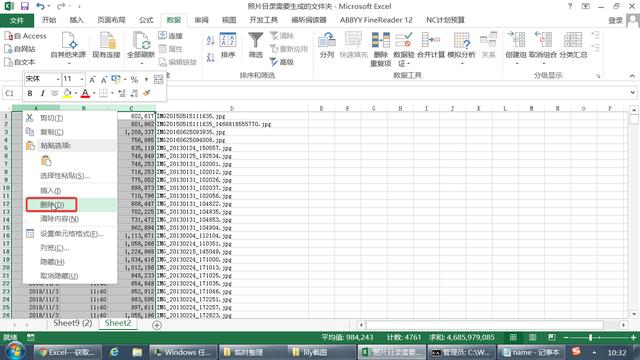Choose Hide (隐藏) in context menu
The image size is (640, 360).
[x=70, y=262]
